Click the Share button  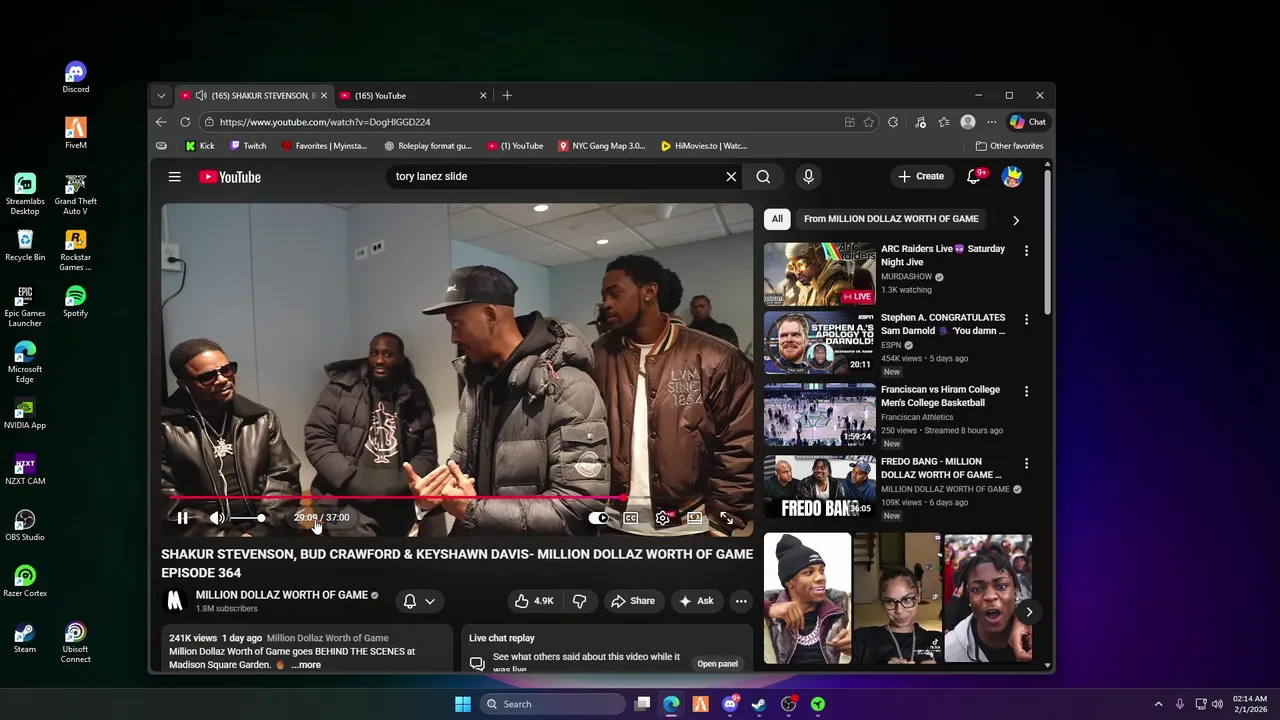[x=633, y=601]
